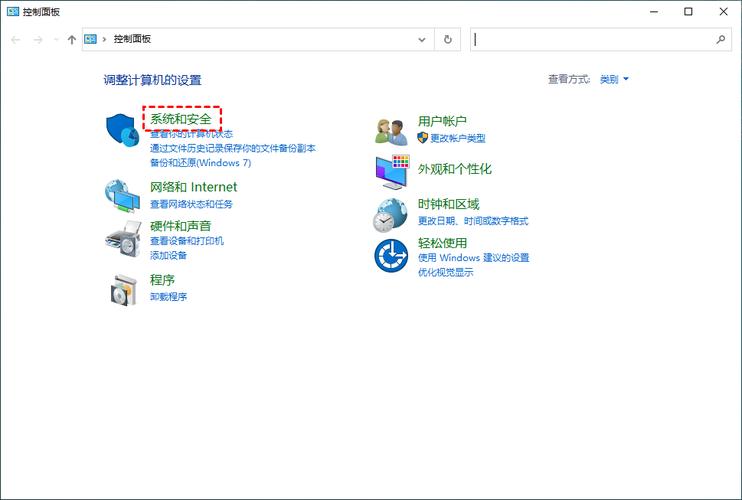The height and width of the screenshot is (500, 742).
Task: Minimize the 控制面板 window
Action: click(654, 11)
